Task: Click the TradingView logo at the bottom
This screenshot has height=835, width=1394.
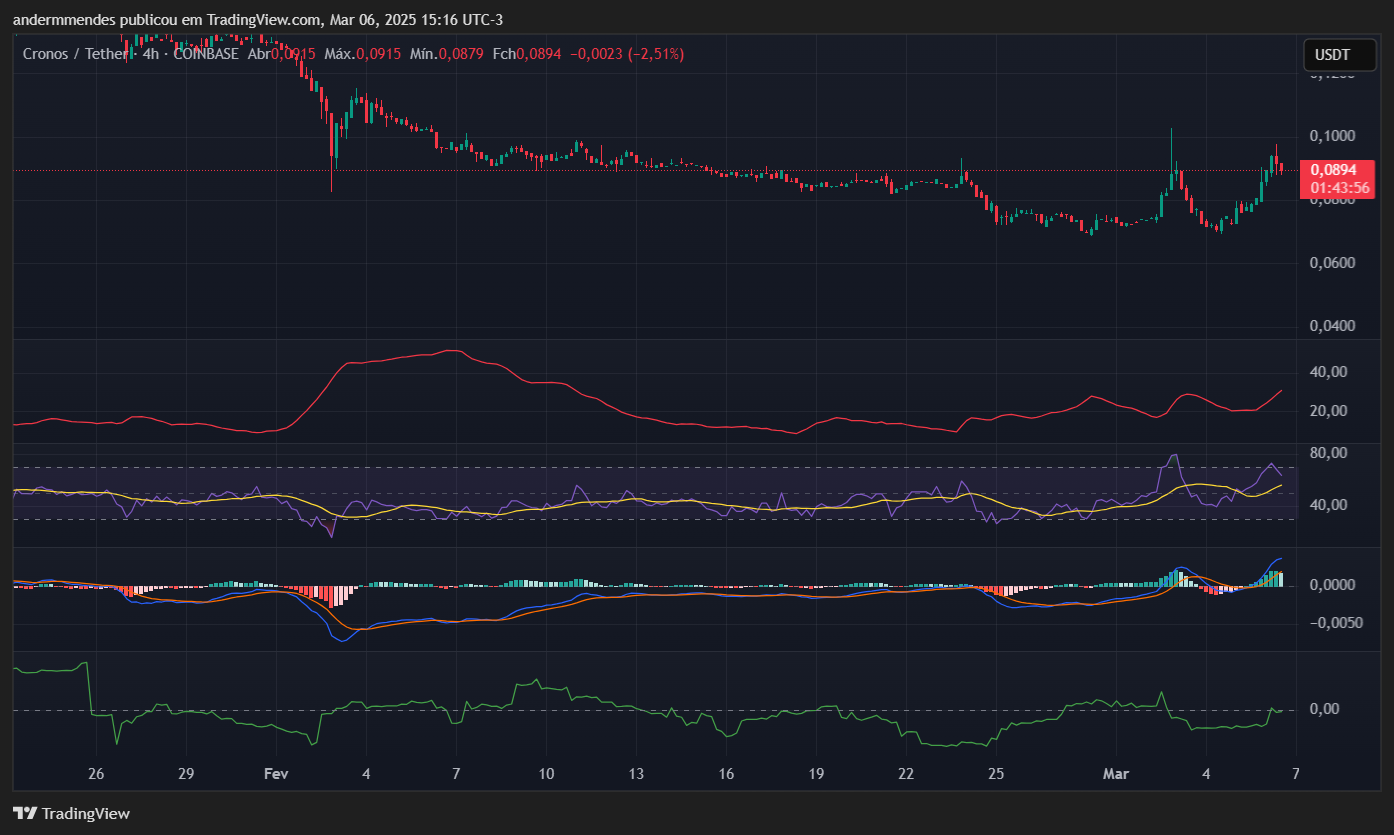Action: coord(71,813)
